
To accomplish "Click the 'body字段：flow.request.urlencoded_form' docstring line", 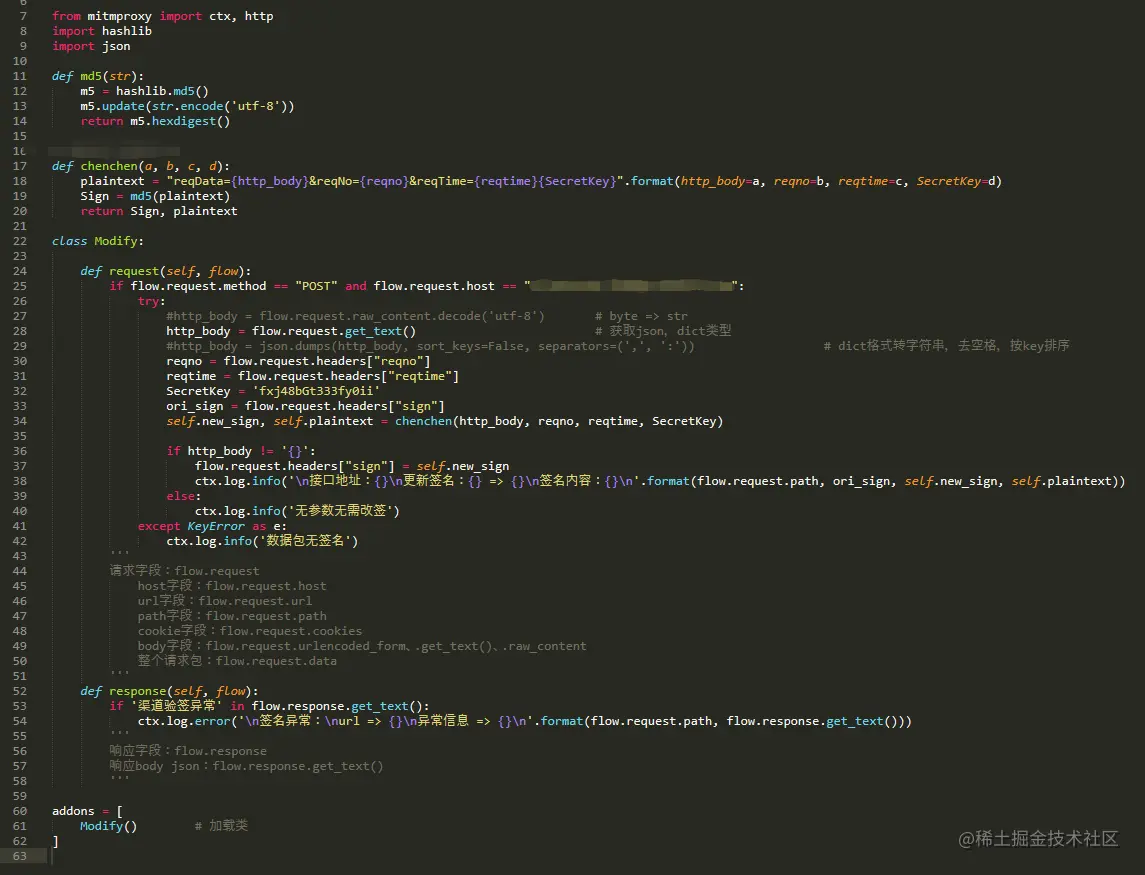I will (x=361, y=646).
